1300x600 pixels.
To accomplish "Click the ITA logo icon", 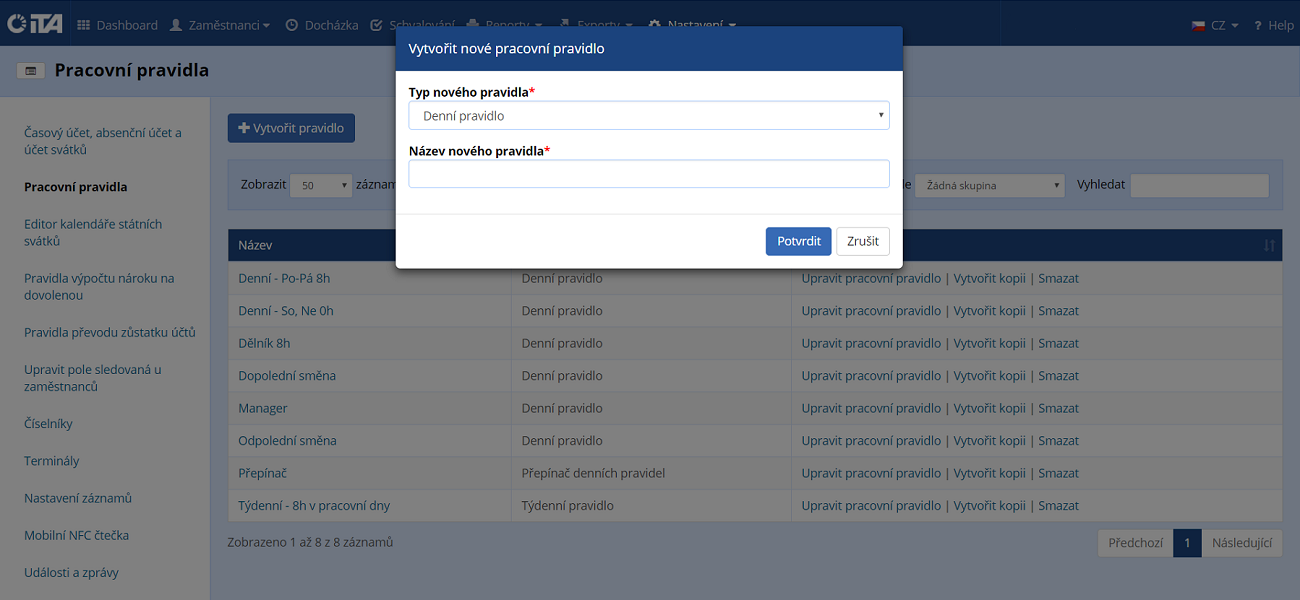I will (x=33, y=25).
